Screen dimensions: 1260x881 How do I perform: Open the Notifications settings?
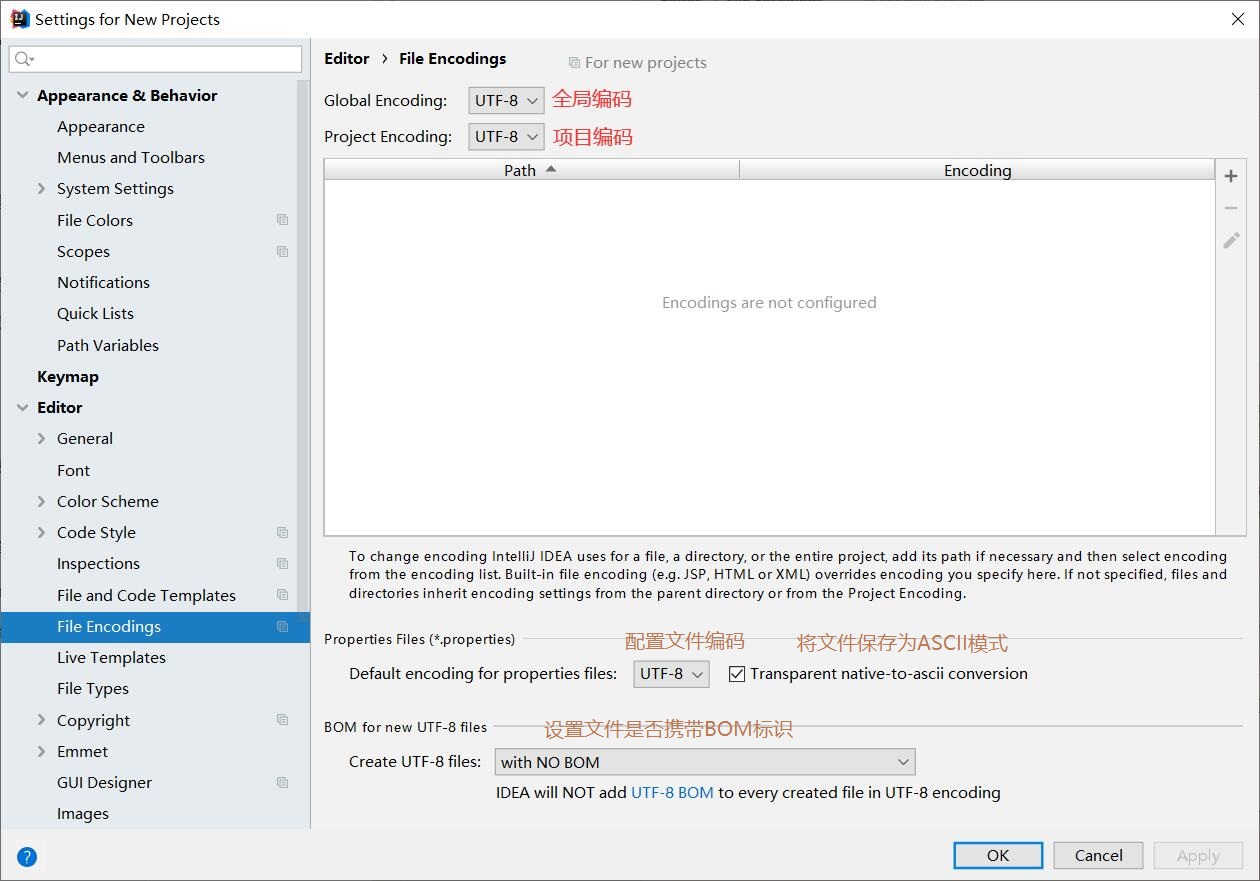point(103,282)
